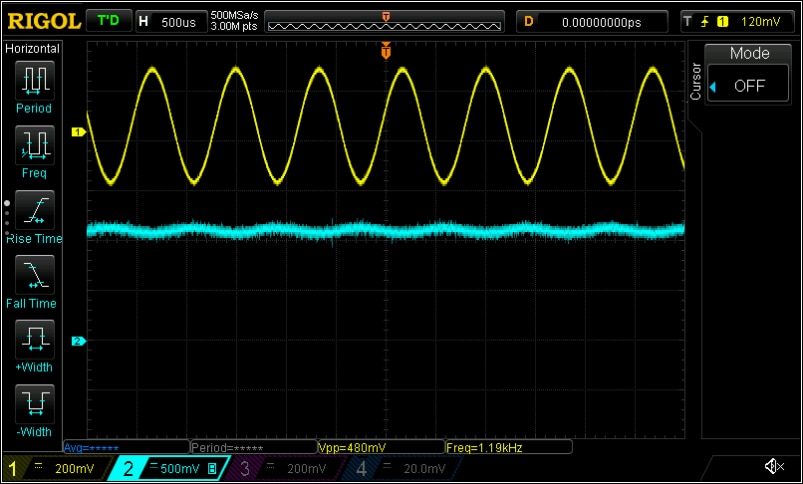Click the orange trigger position marker above waveform
Image resolution: width=803 pixels, height=484 pixels.
(x=385, y=53)
